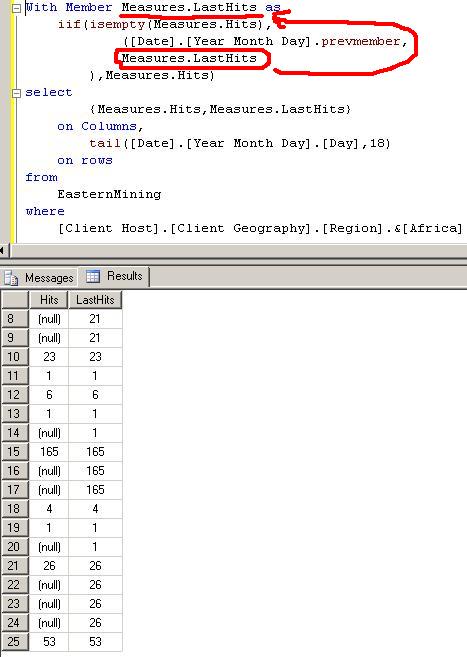Click the Hits value 53 in row 25
Screen dimensions: 467x657
(49, 641)
